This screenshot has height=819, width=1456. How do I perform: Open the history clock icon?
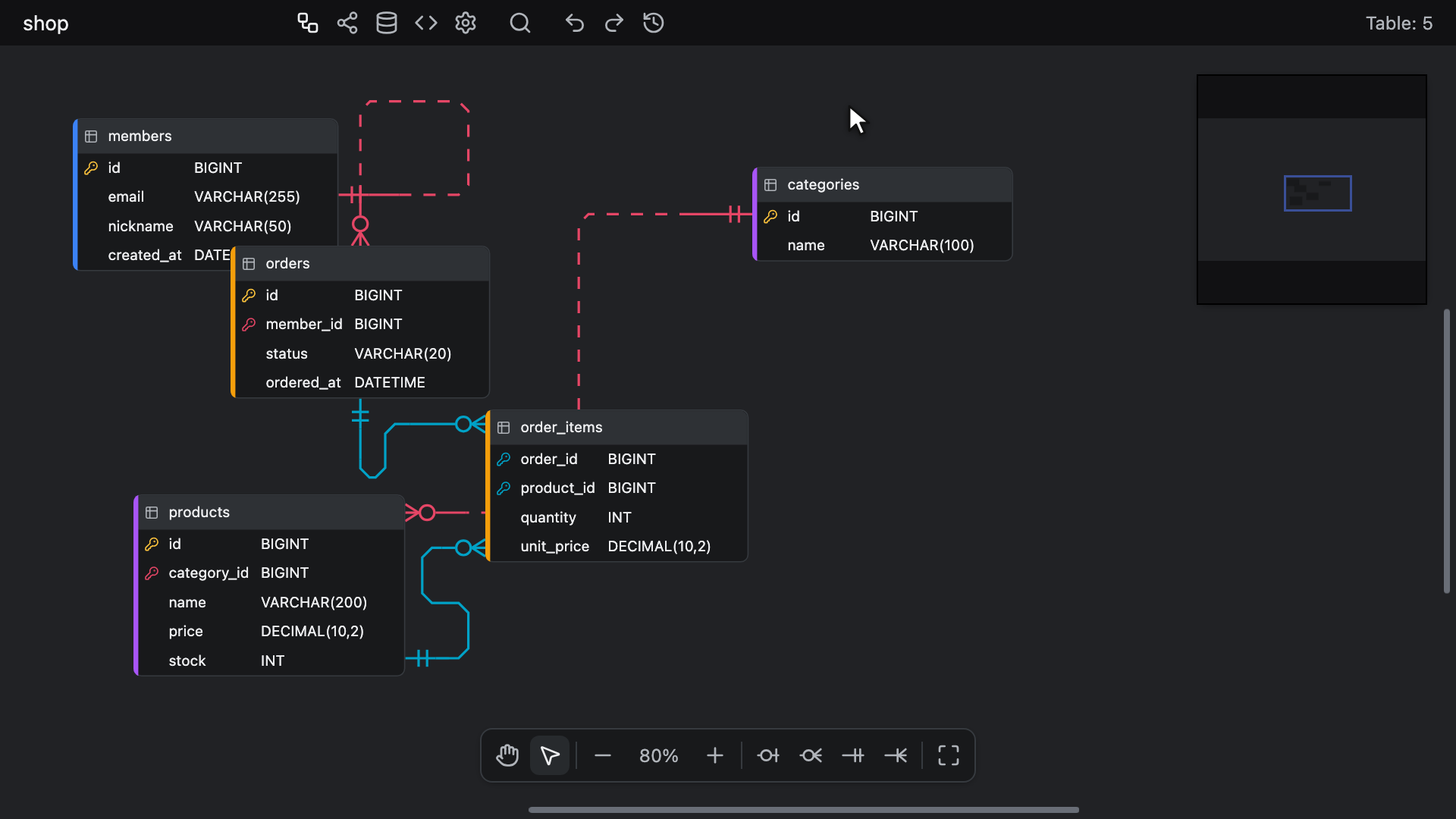654,23
